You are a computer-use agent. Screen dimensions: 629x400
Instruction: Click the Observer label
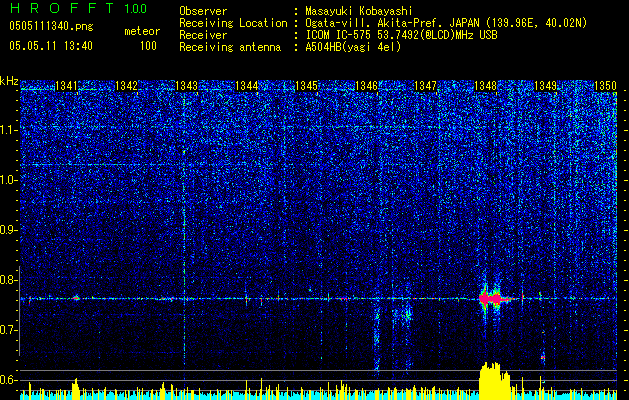click(x=203, y=11)
